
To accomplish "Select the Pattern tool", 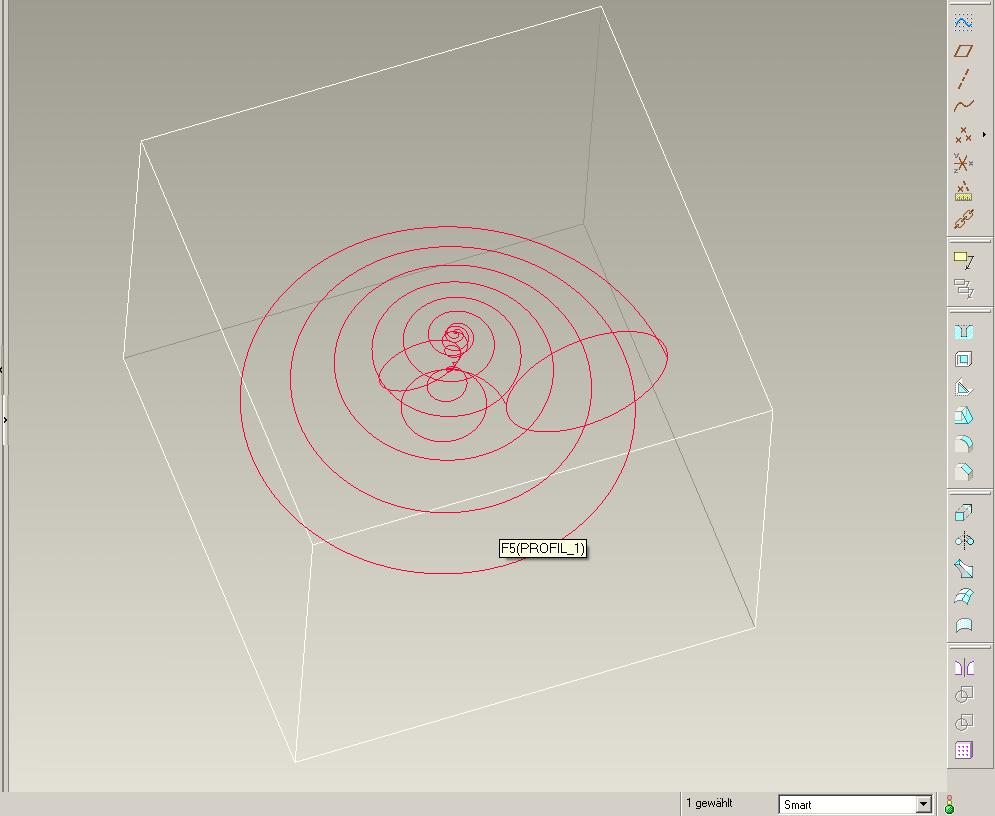I will 963,751.
